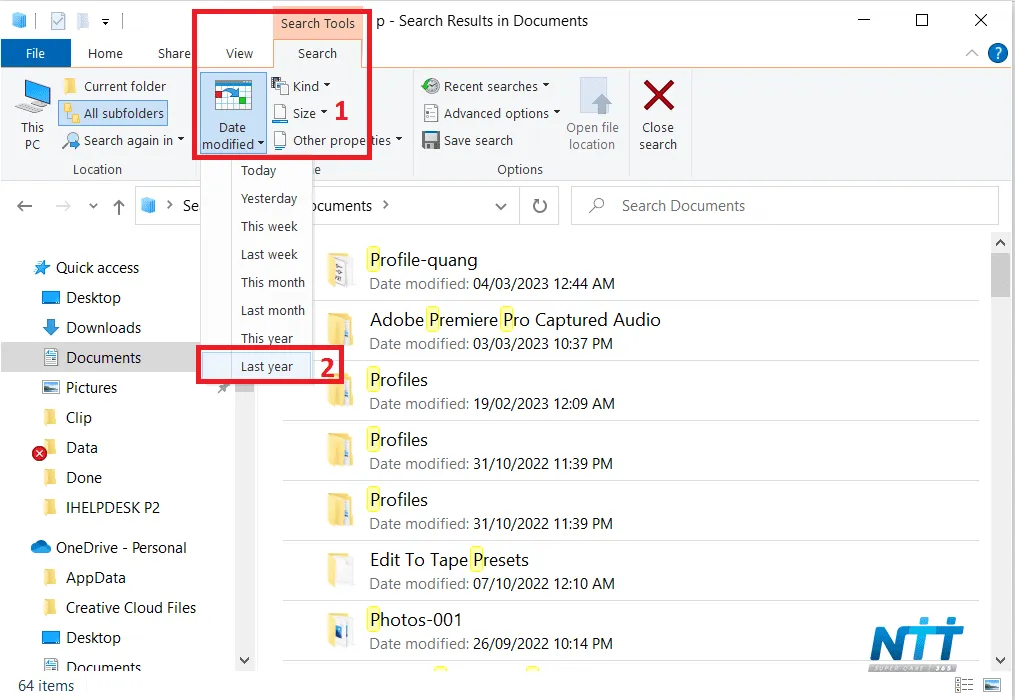This screenshot has height=700, width=1015.
Task: Click the Recent searches clock icon
Action: (430, 86)
